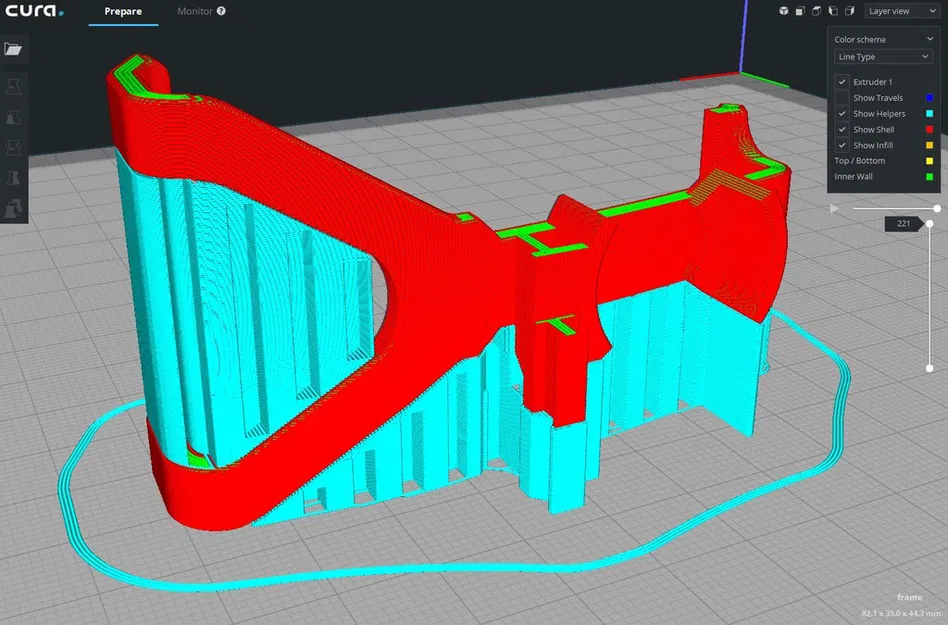The image size is (948, 625).
Task: Switch to left side camera view icon
Action: coord(833,11)
